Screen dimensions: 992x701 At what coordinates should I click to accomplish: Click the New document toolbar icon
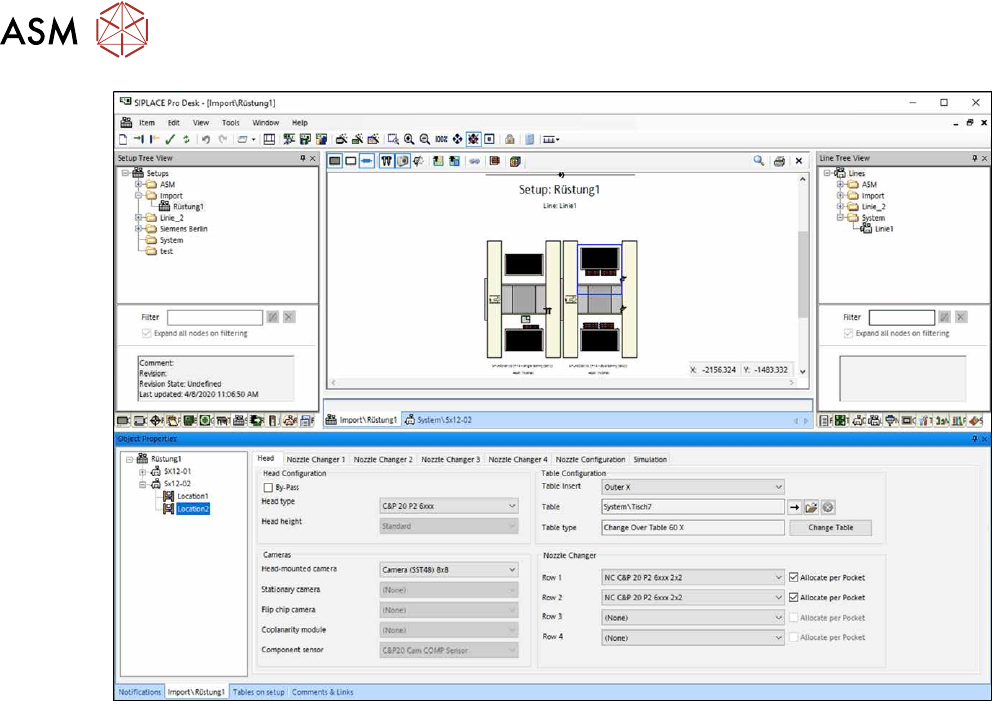[x=124, y=139]
